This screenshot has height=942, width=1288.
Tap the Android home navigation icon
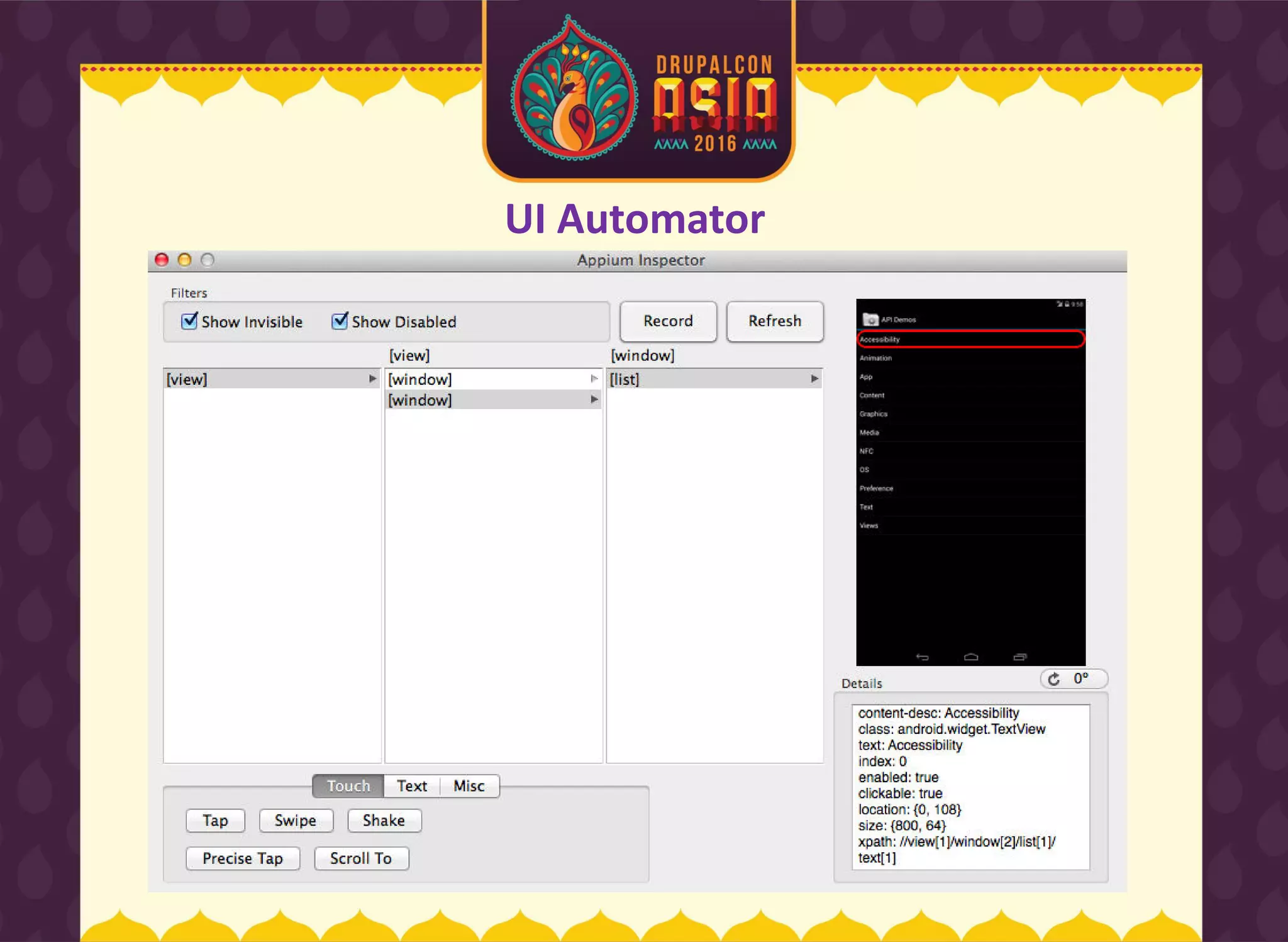click(971, 657)
